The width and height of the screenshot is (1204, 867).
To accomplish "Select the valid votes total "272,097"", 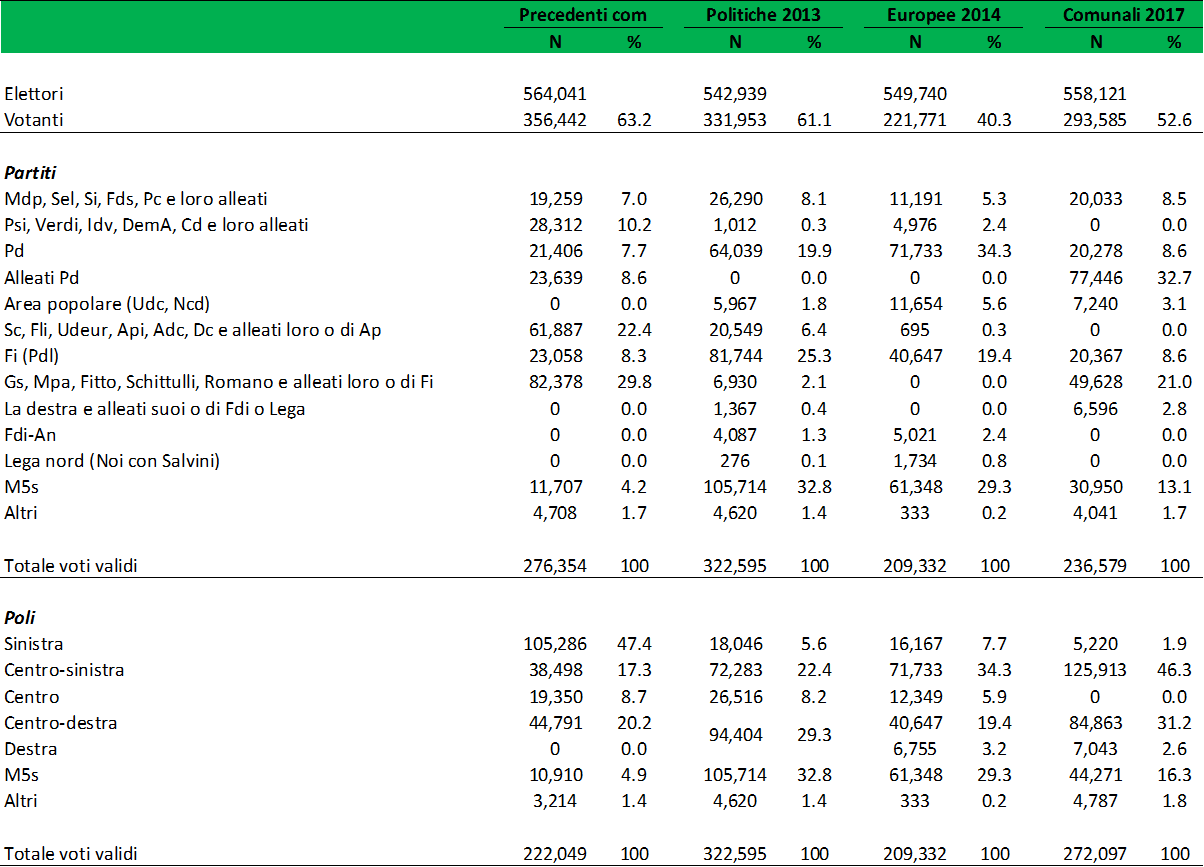I will coord(1095,852).
